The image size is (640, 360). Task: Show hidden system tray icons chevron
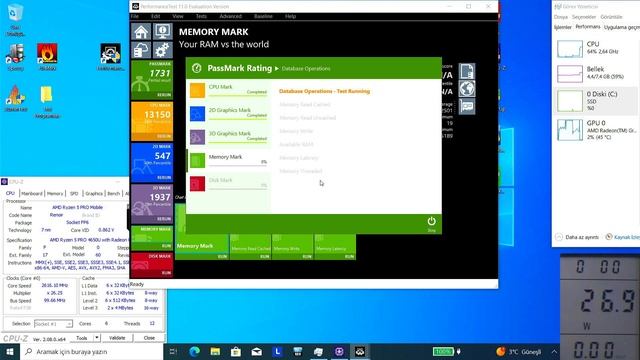click(x=554, y=351)
